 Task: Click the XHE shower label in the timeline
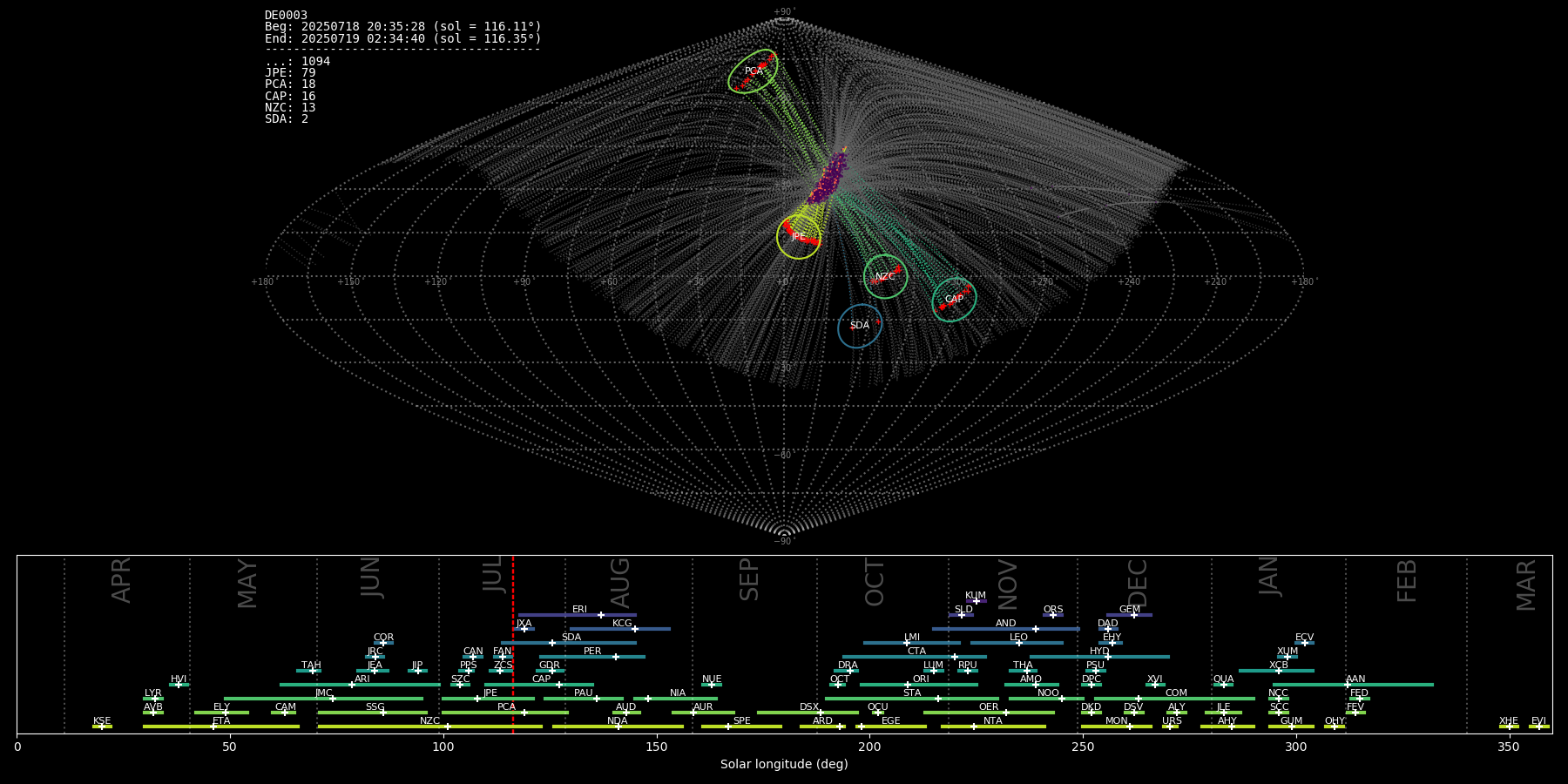click(x=1509, y=721)
